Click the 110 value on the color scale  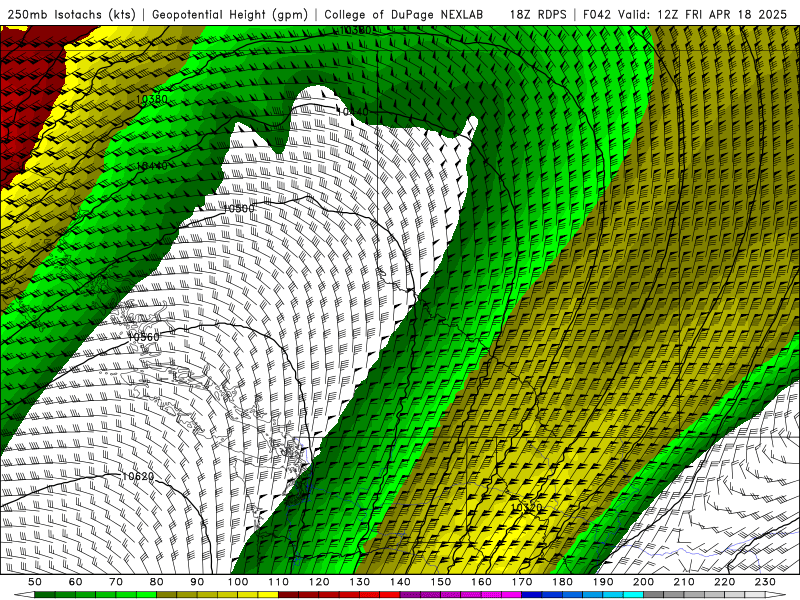(x=279, y=582)
